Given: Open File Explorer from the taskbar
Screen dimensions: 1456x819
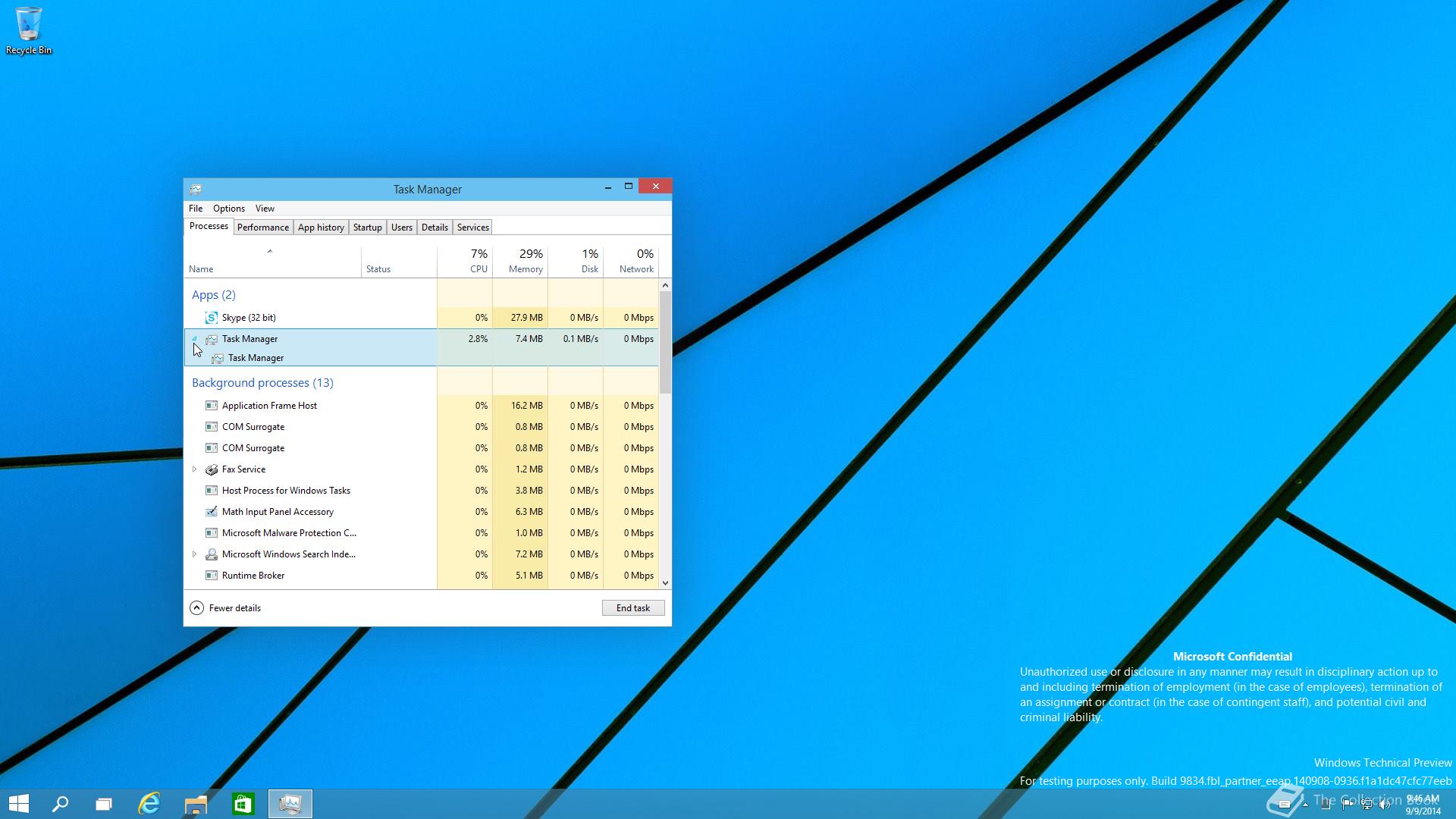Looking at the screenshot, I should coord(196,803).
